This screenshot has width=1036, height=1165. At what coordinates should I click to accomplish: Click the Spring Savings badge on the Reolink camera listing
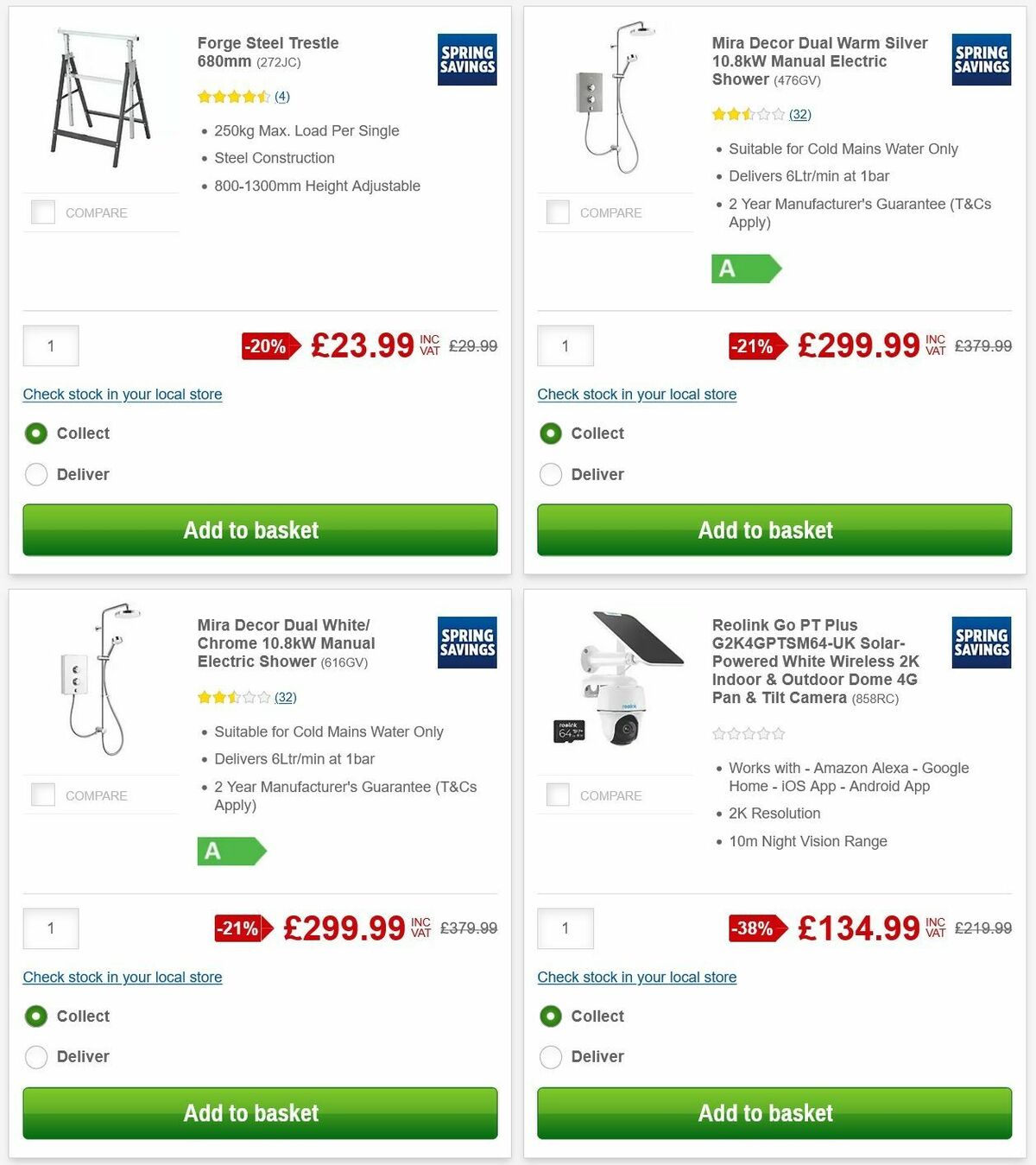click(981, 643)
